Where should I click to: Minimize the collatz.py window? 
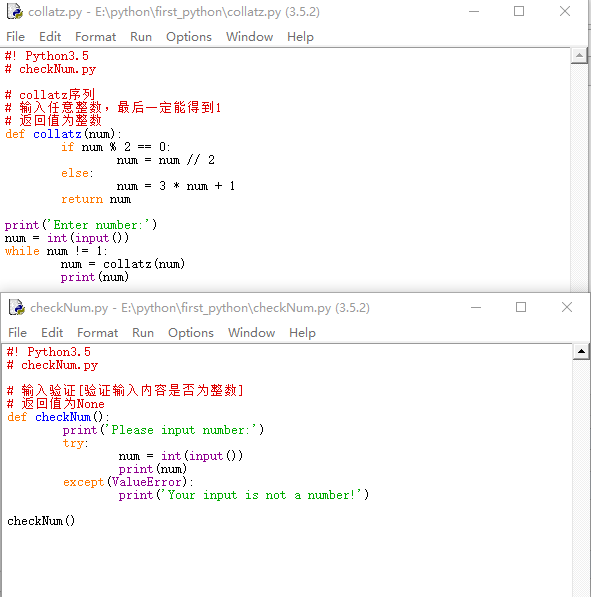pos(474,11)
